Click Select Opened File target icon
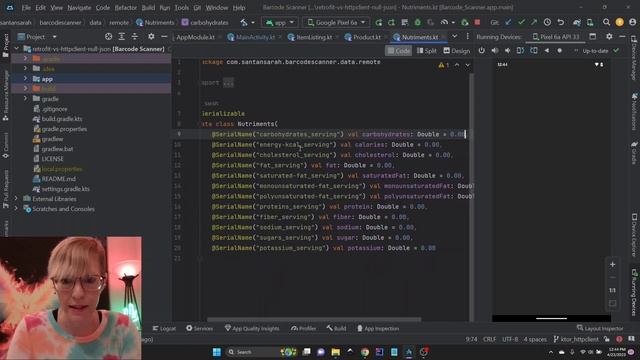 pyautogui.click(x=109, y=37)
